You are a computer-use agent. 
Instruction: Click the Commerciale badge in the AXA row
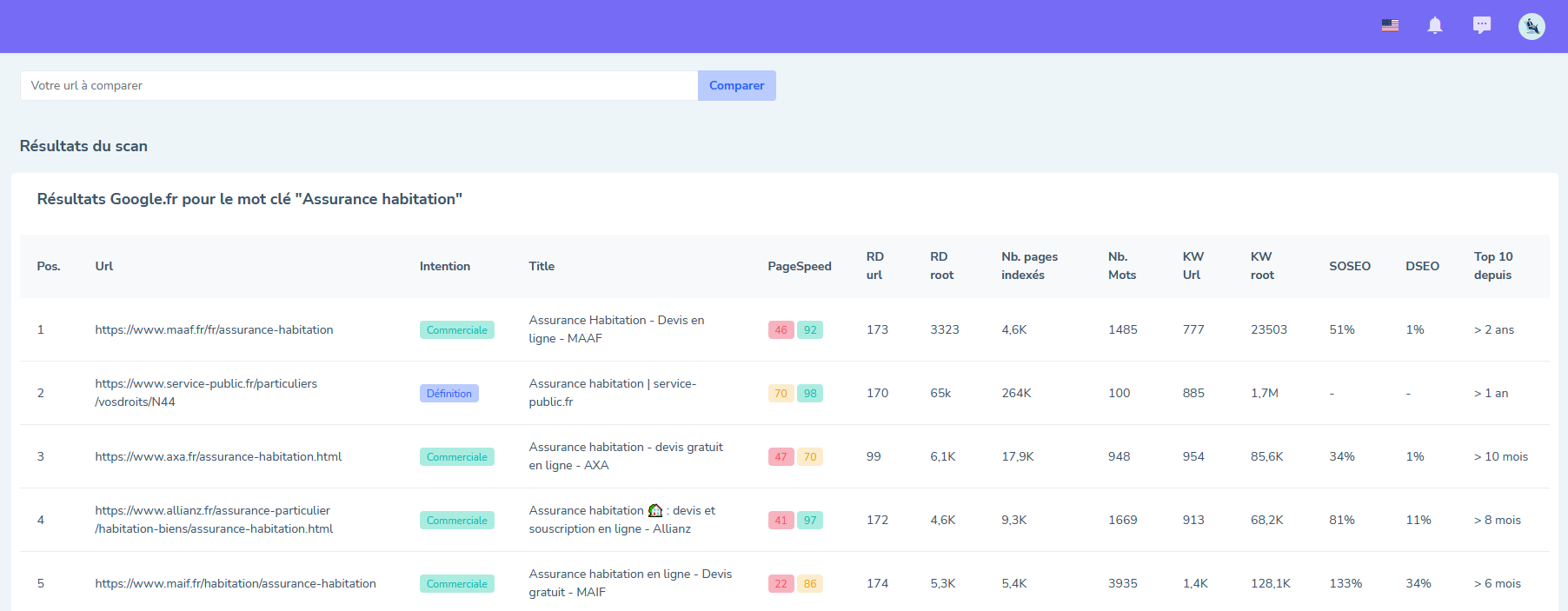(x=457, y=457)
